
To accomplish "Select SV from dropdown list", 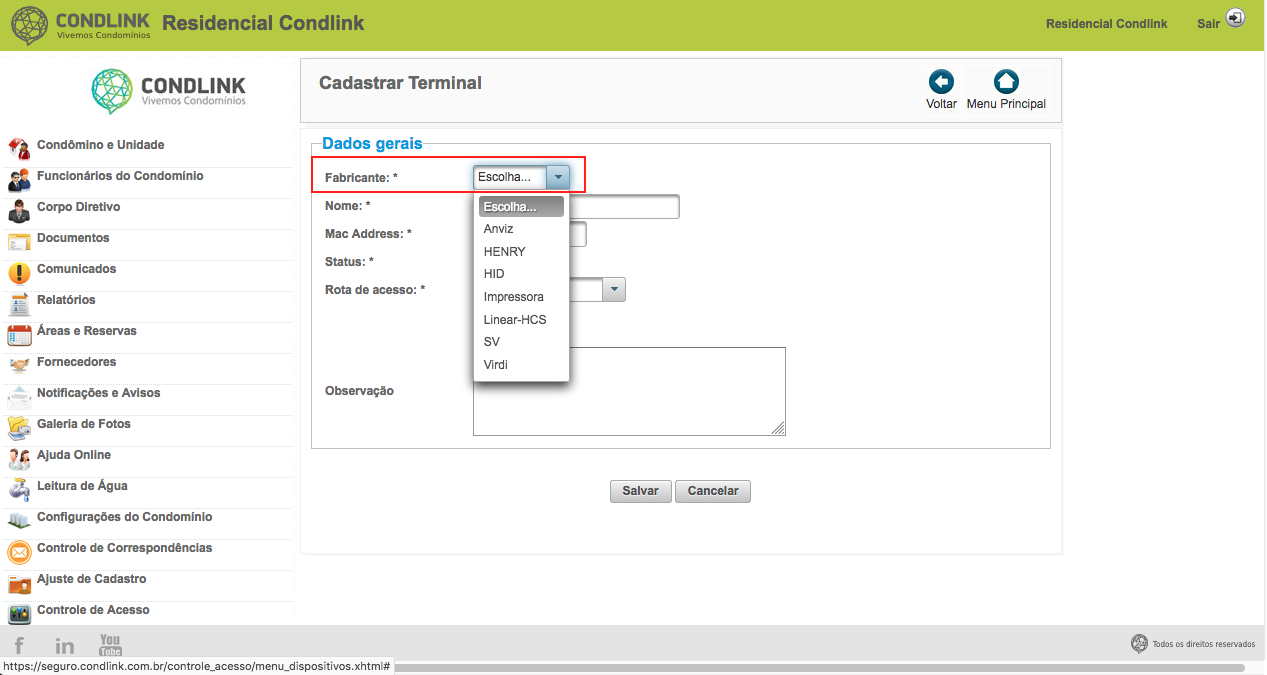I will 521,342.
